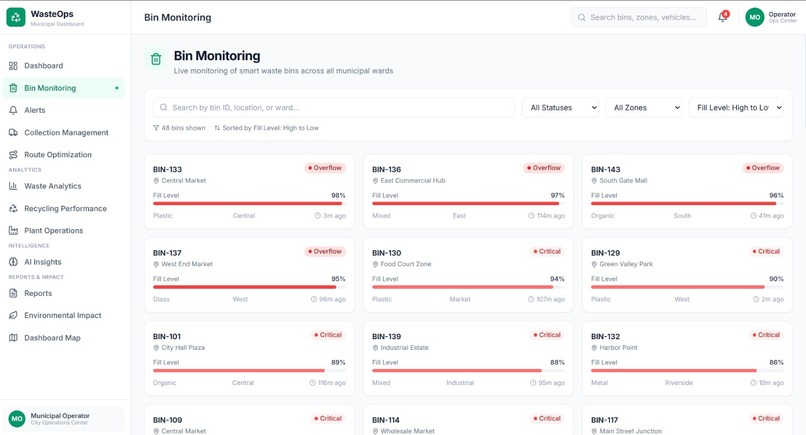
Task: Click Green Valley Park location text
Action: pyautogui.click(x=626, y=264)
